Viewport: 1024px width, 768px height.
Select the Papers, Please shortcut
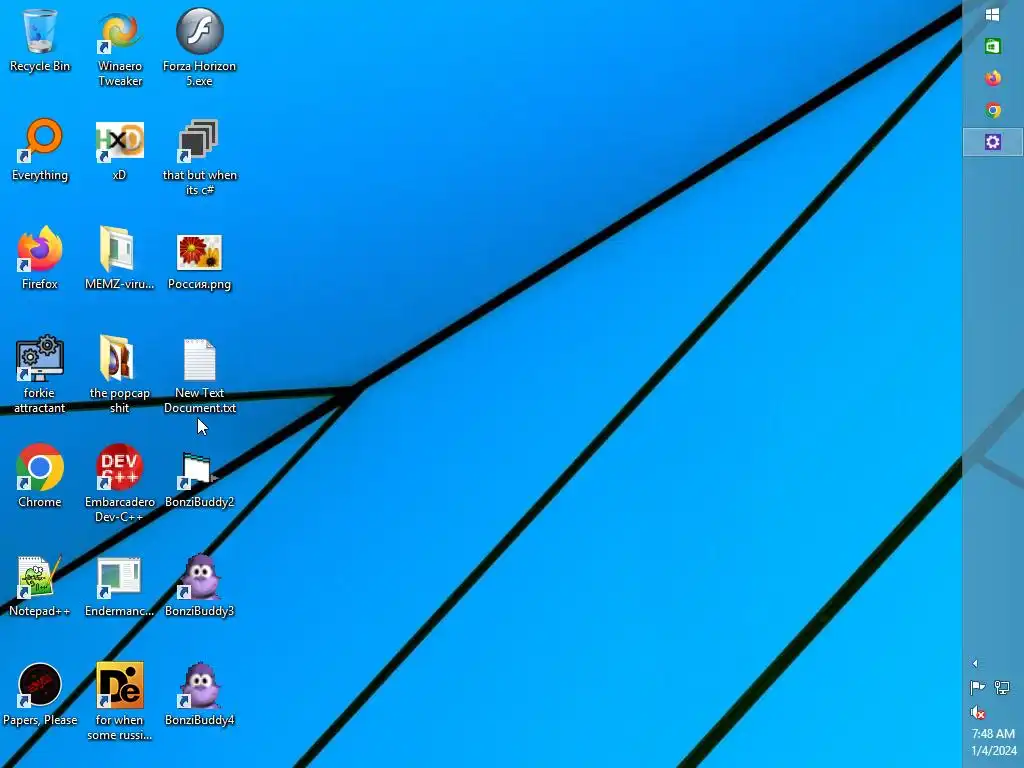tap(40, 695)
